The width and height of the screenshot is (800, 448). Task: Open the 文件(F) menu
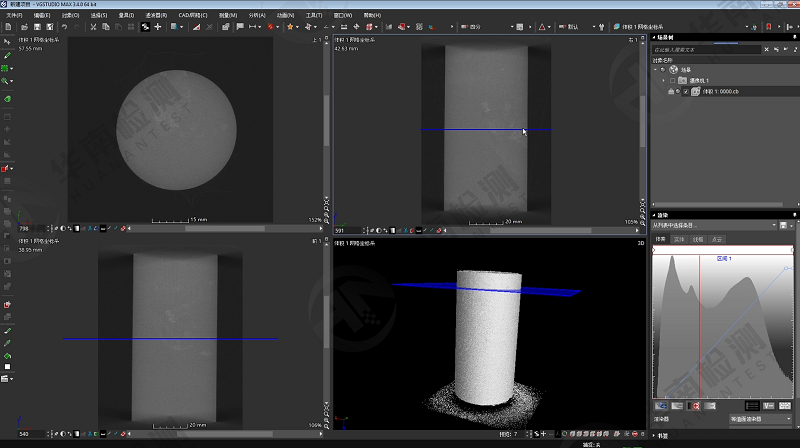(13, 16)
